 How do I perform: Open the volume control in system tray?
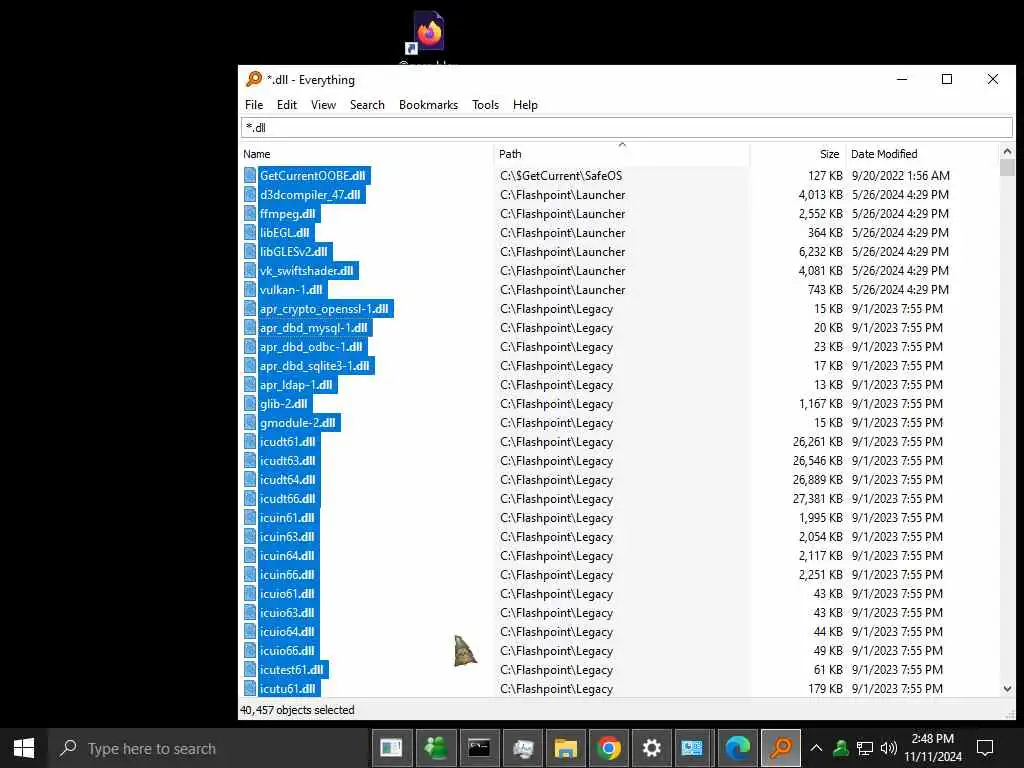coord(888,748)
